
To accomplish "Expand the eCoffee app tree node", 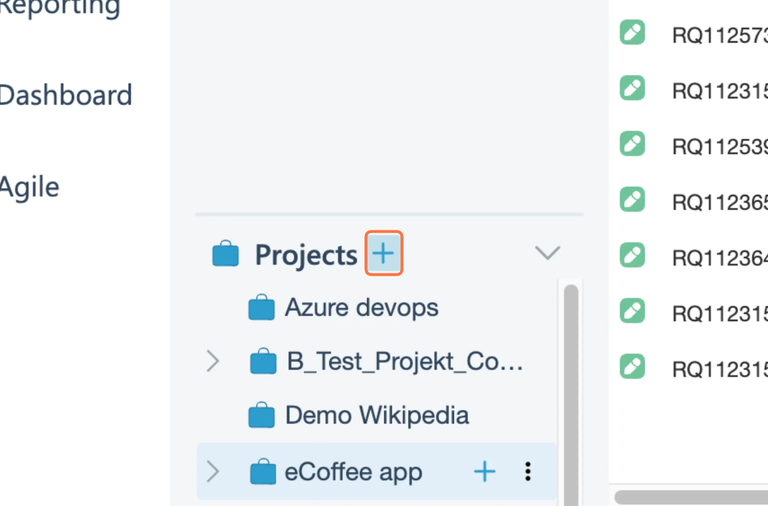I will point(212,472).
